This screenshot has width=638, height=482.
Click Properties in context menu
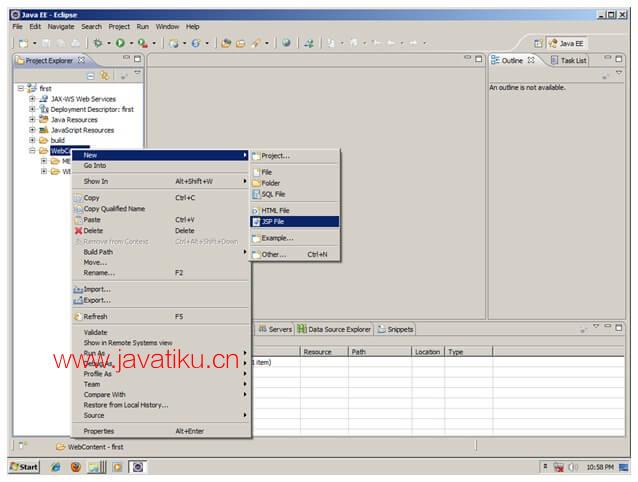(160, 431)
